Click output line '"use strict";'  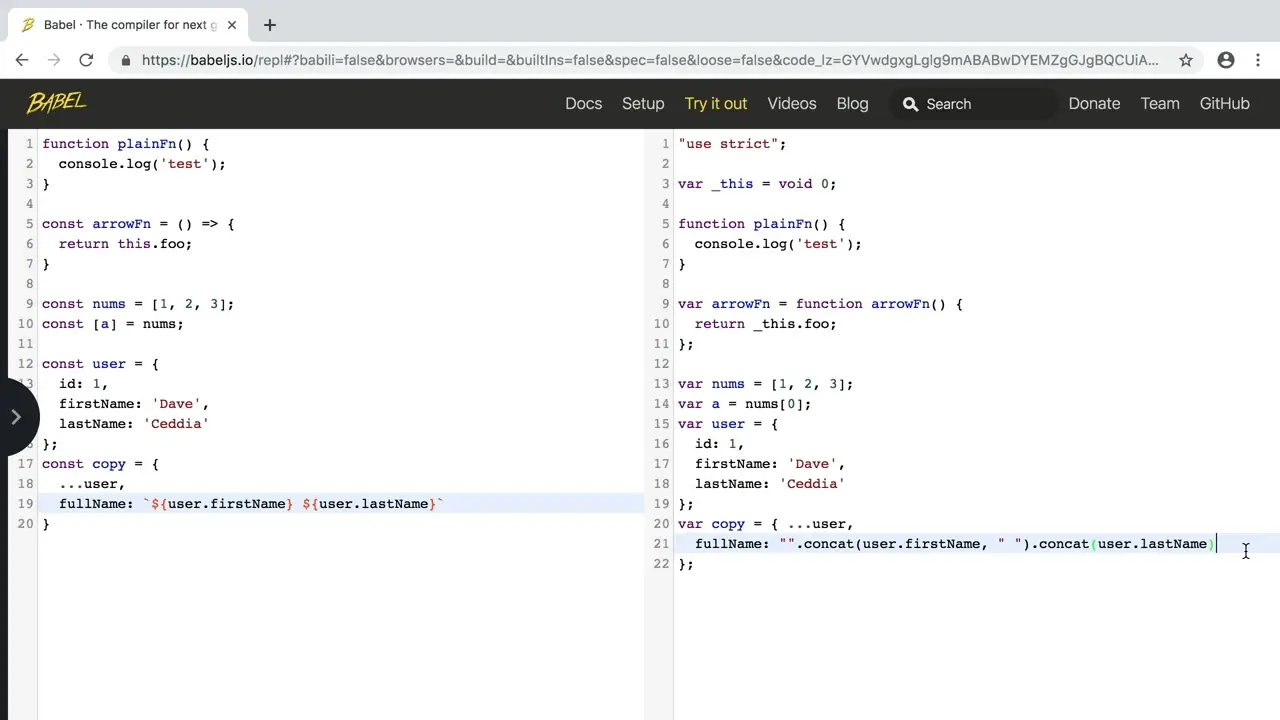click(732, 144)
